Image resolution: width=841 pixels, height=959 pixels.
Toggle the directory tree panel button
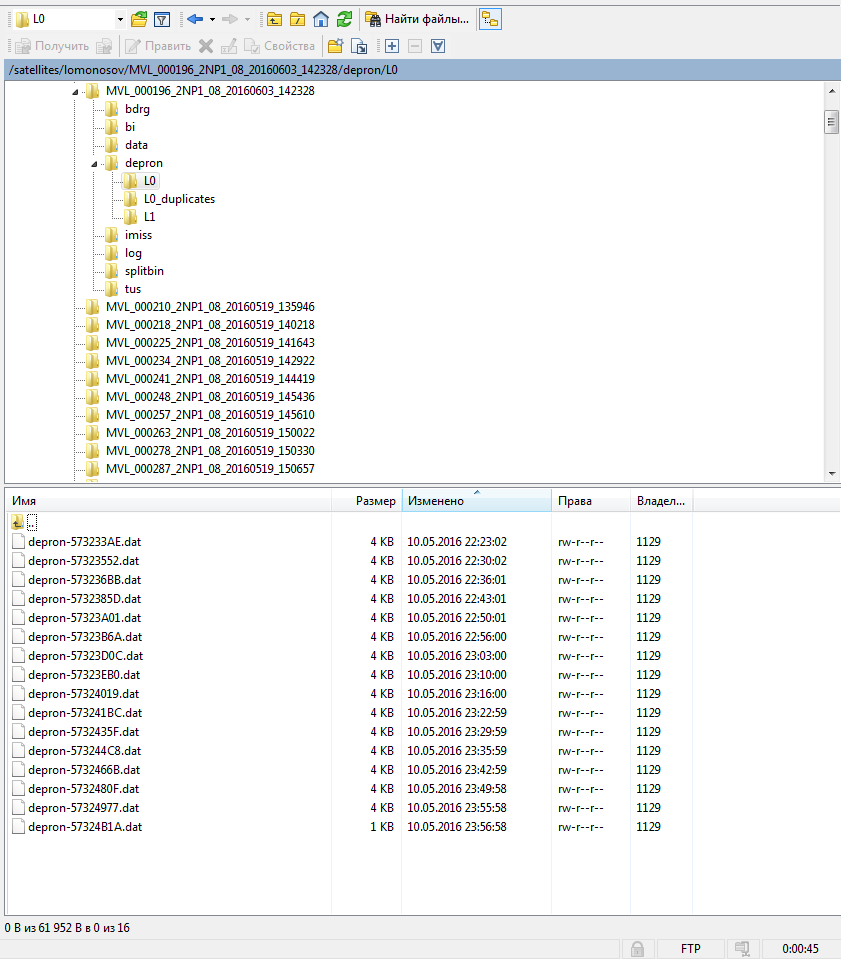(x=490, y=19)
